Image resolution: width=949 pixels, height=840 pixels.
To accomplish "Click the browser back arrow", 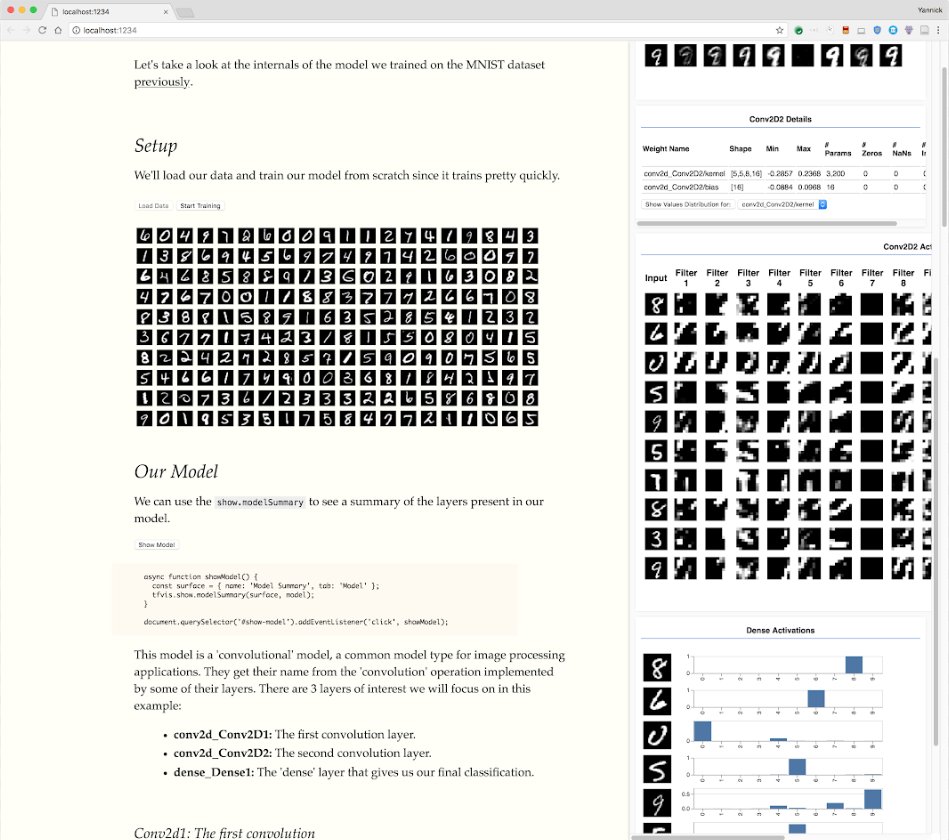I will click(x=11, y=30).
